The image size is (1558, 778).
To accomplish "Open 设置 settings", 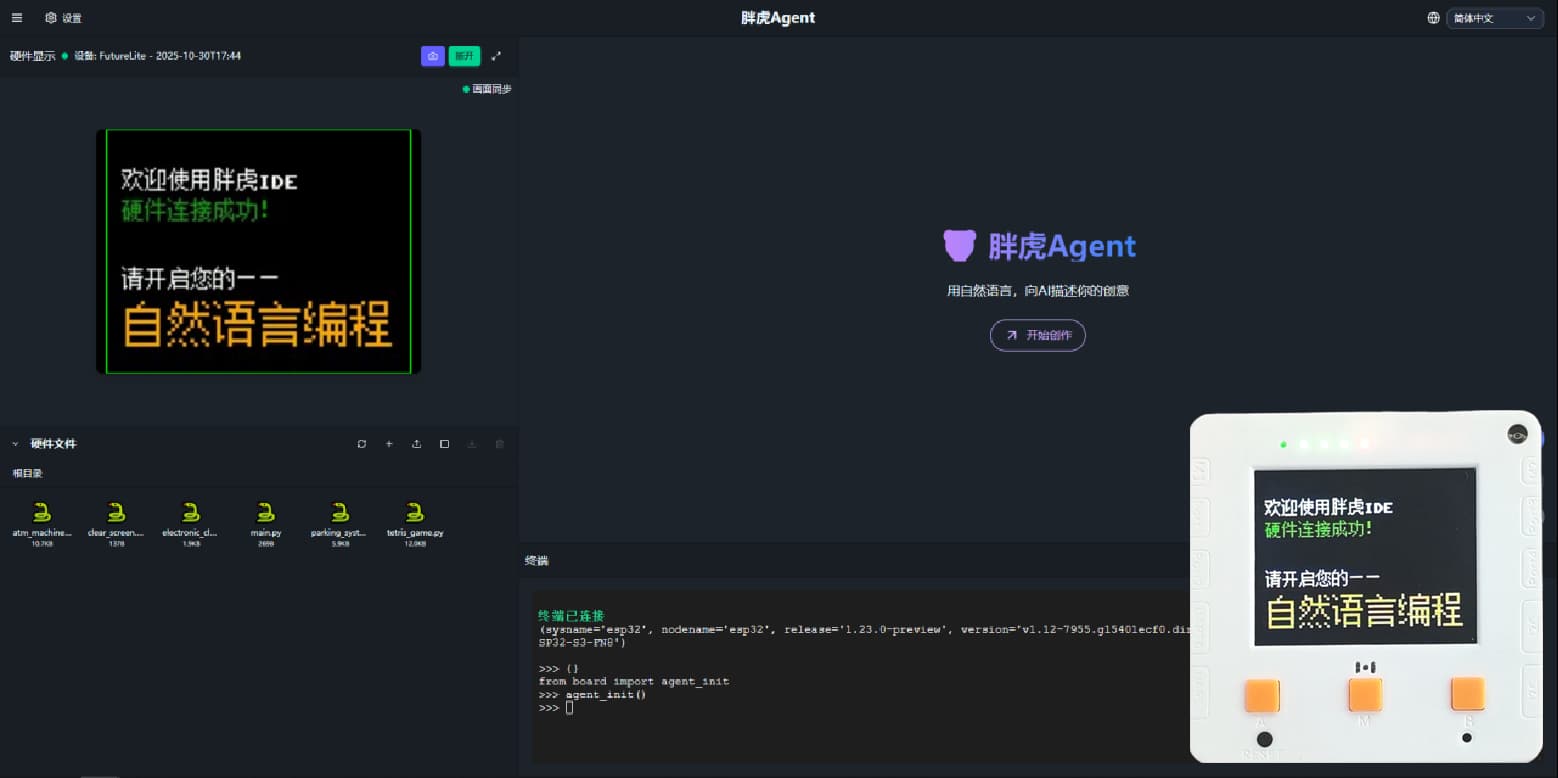I will tap(64, 18).
